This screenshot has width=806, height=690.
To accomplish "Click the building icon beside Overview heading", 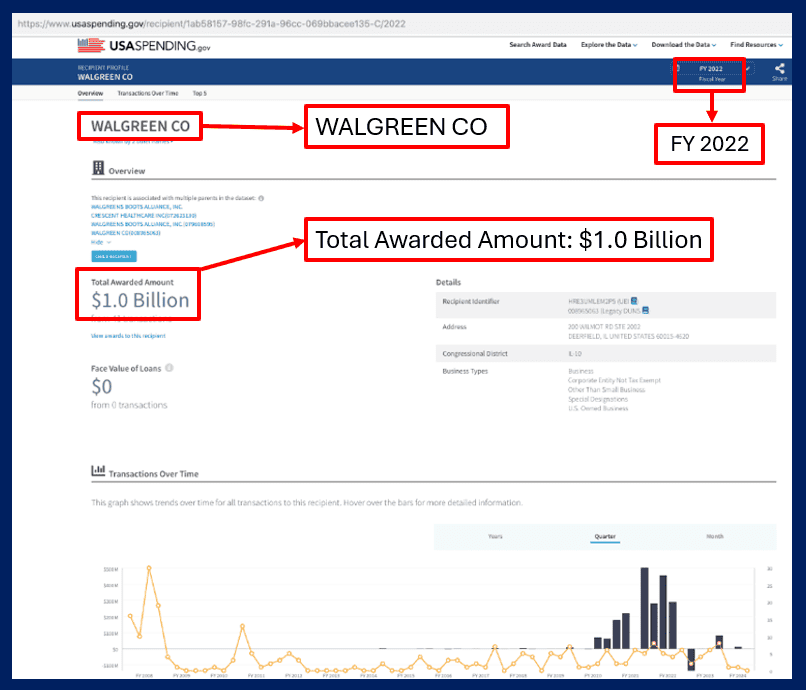I will [98, 168].
